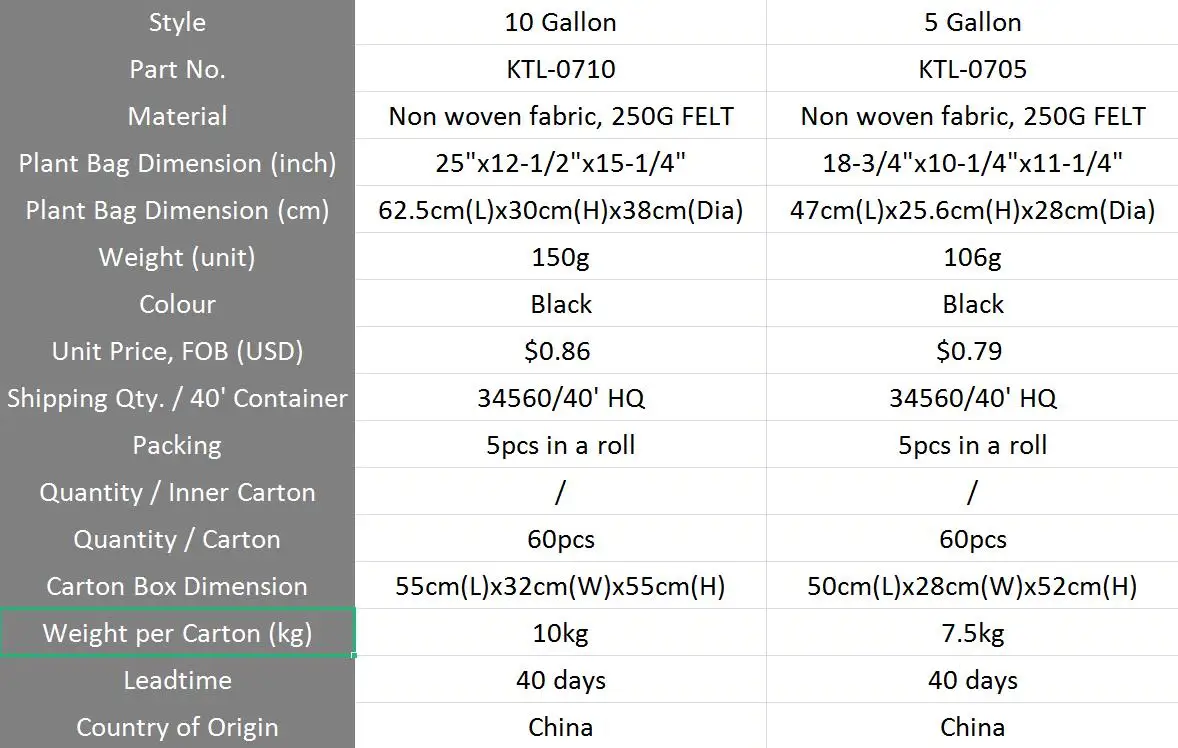Click the 7.5kg carton weight cell
The height and width of the screenshot is (748, 1178).
[x=972, y=633]
